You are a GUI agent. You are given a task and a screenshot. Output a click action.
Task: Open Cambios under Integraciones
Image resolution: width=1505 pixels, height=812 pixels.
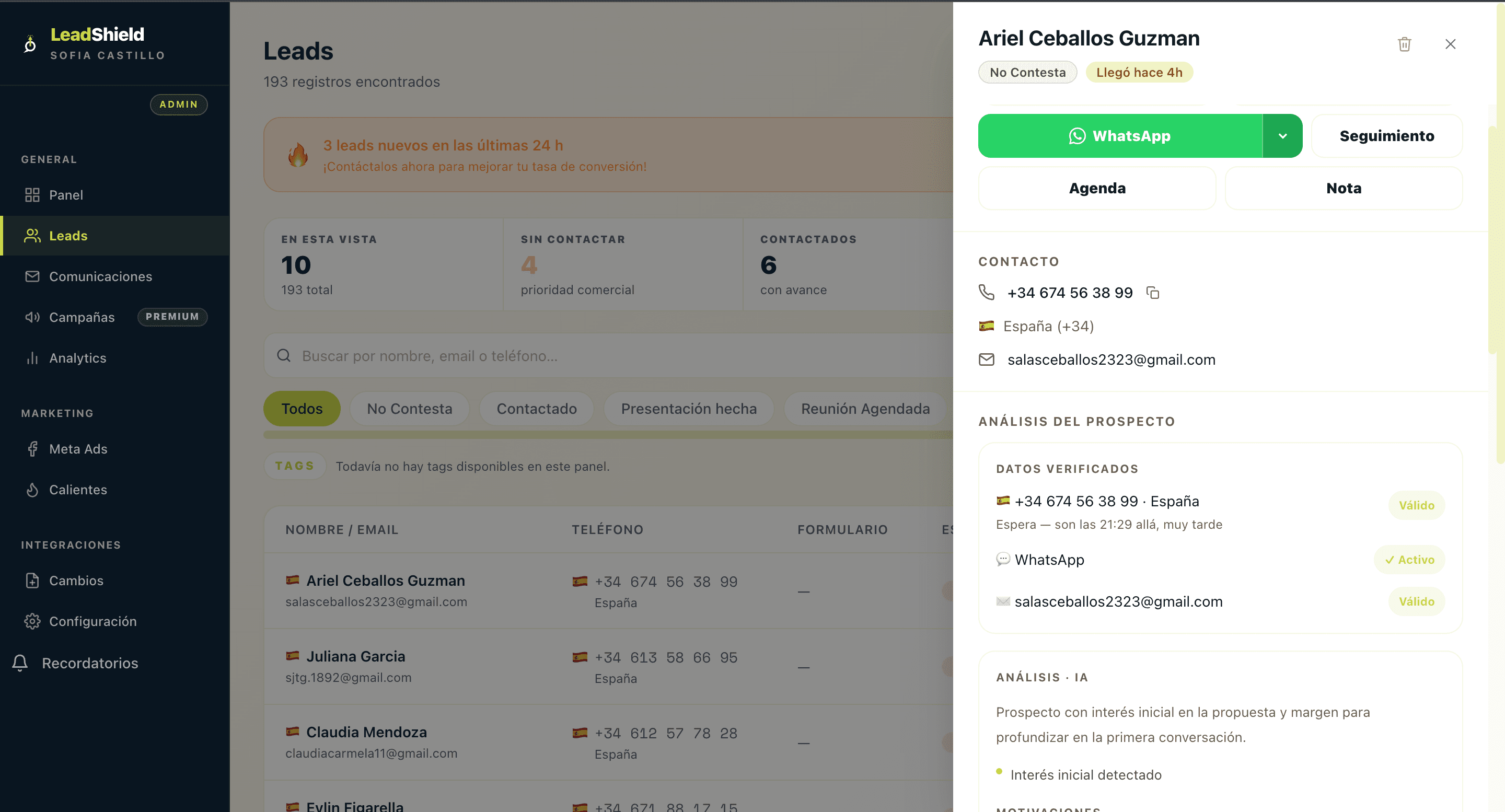[115, 581]
